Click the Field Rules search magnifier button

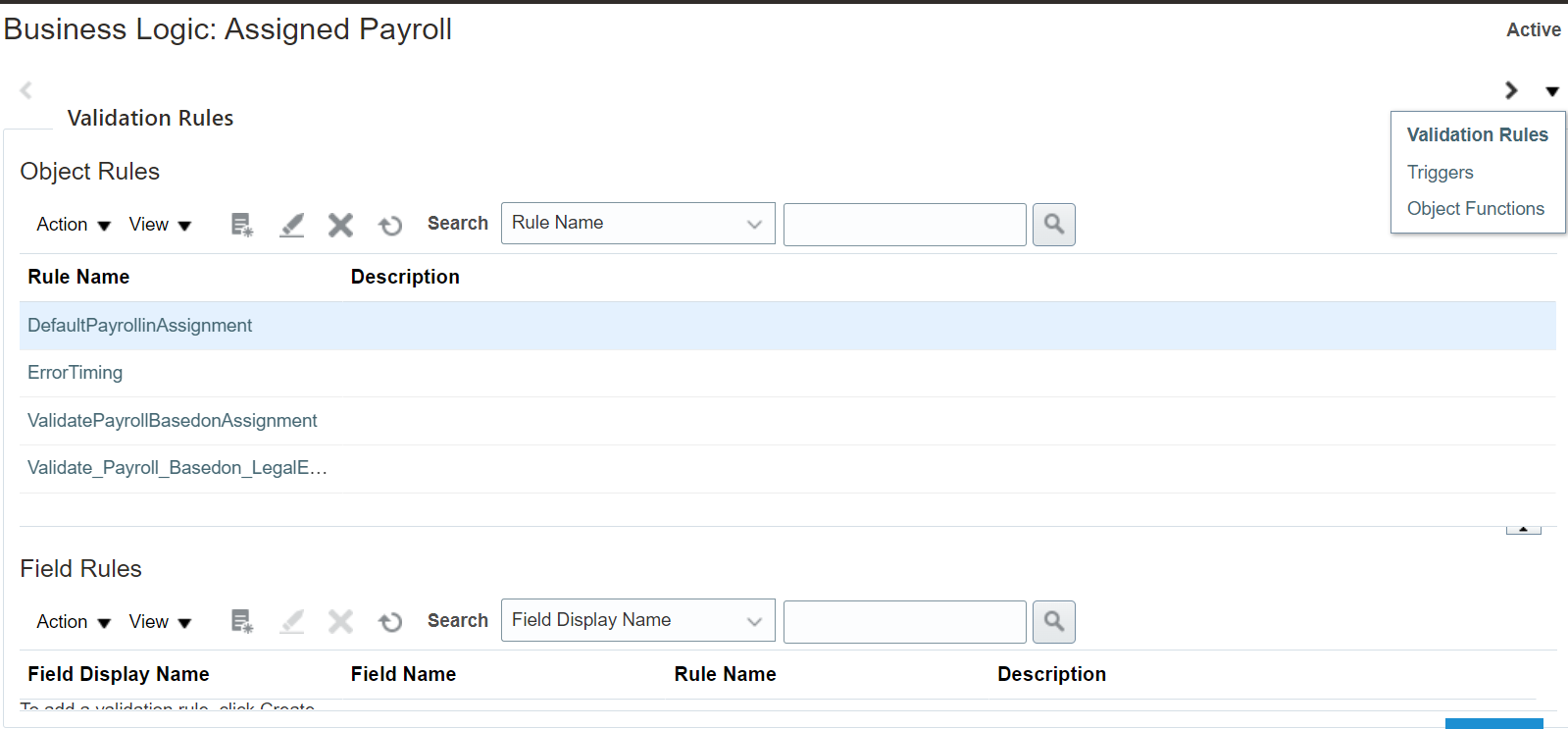click(1053, 622)
